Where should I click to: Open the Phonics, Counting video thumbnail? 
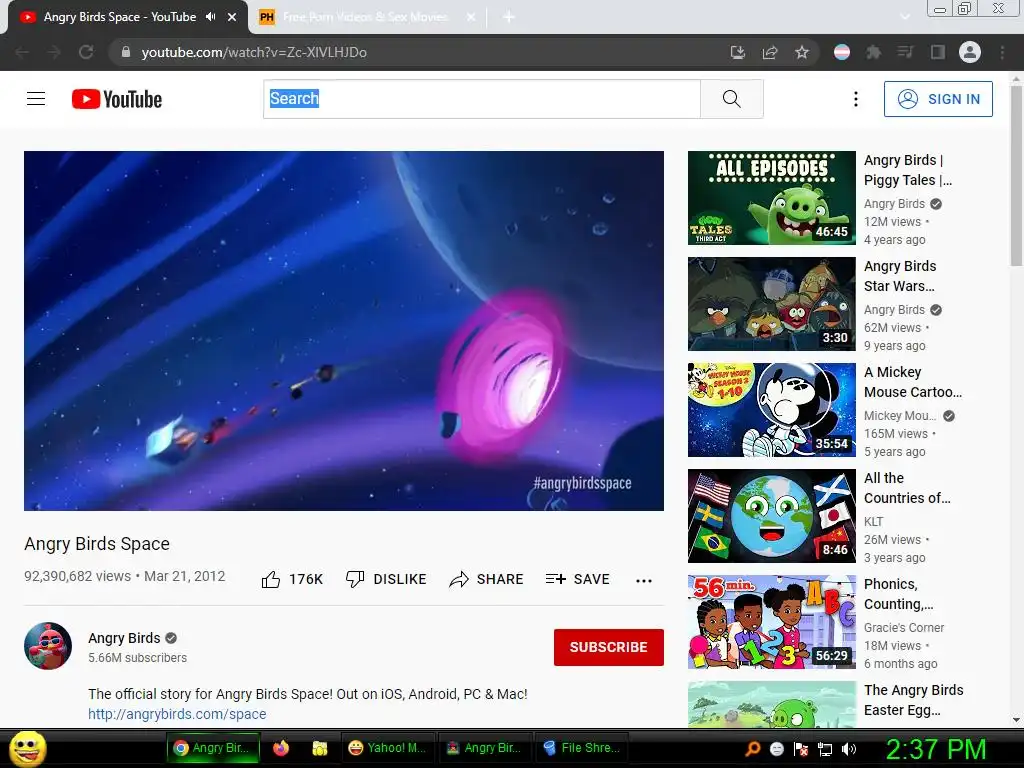tap(771, 622)
